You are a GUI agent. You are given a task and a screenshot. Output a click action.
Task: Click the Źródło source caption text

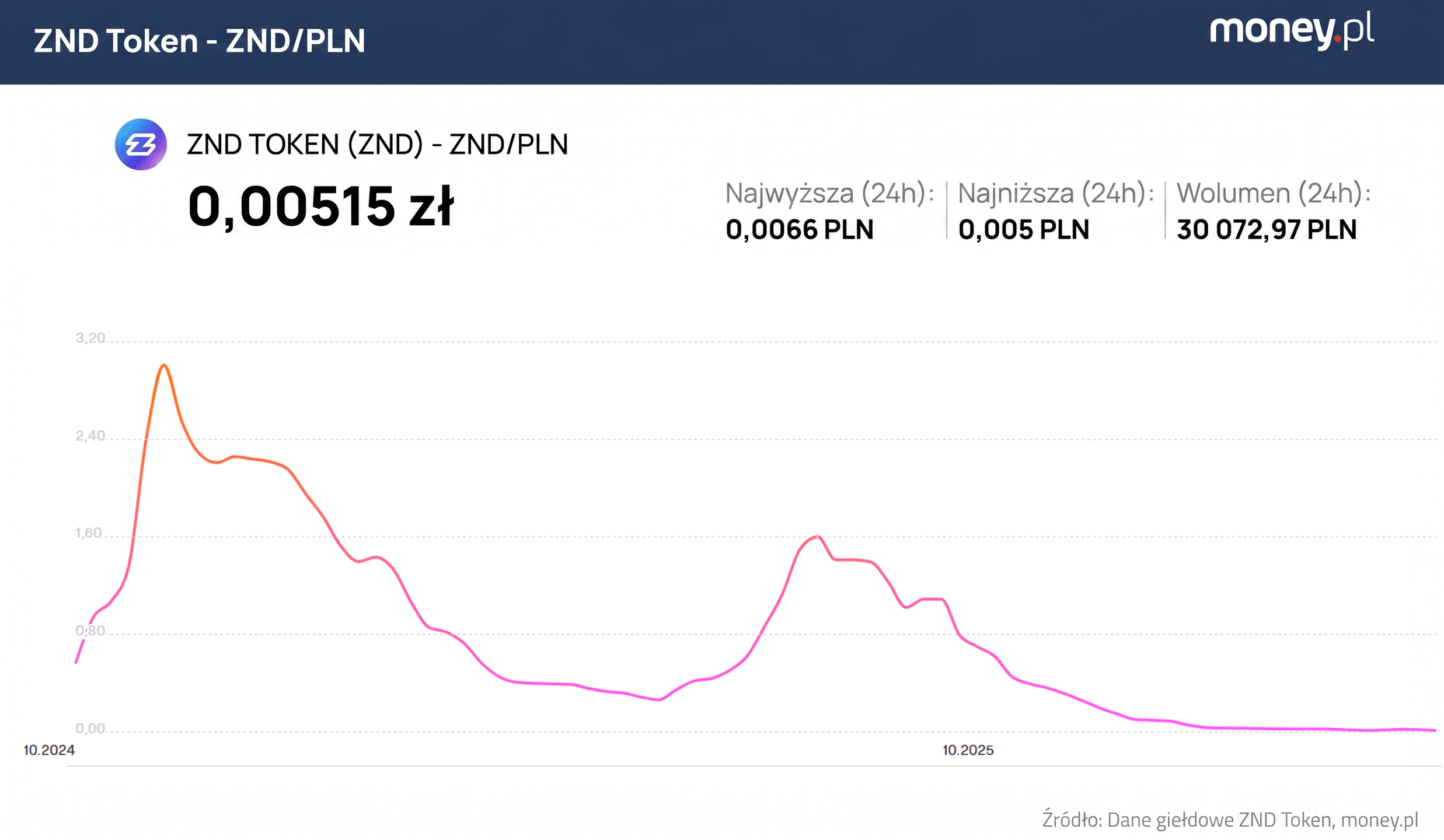pyautogui.click(x=1230, y=820)
